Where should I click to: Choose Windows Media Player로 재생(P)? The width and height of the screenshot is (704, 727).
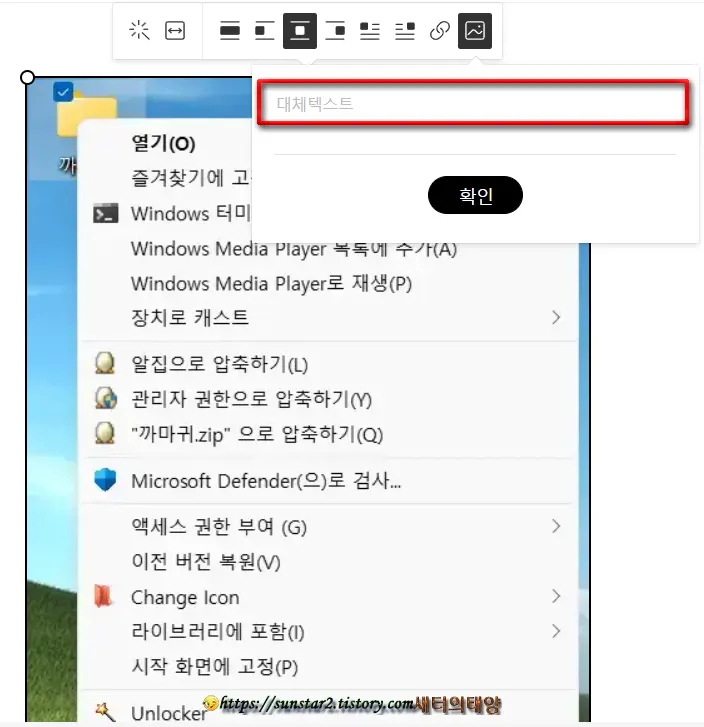[271, 283]
